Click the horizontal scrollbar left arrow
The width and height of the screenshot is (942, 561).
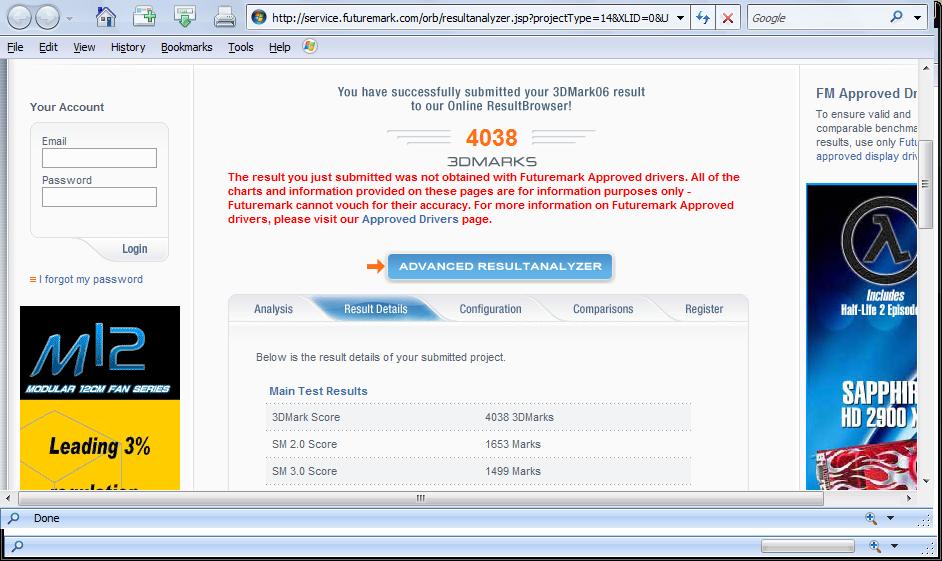[x=8, y=498]
